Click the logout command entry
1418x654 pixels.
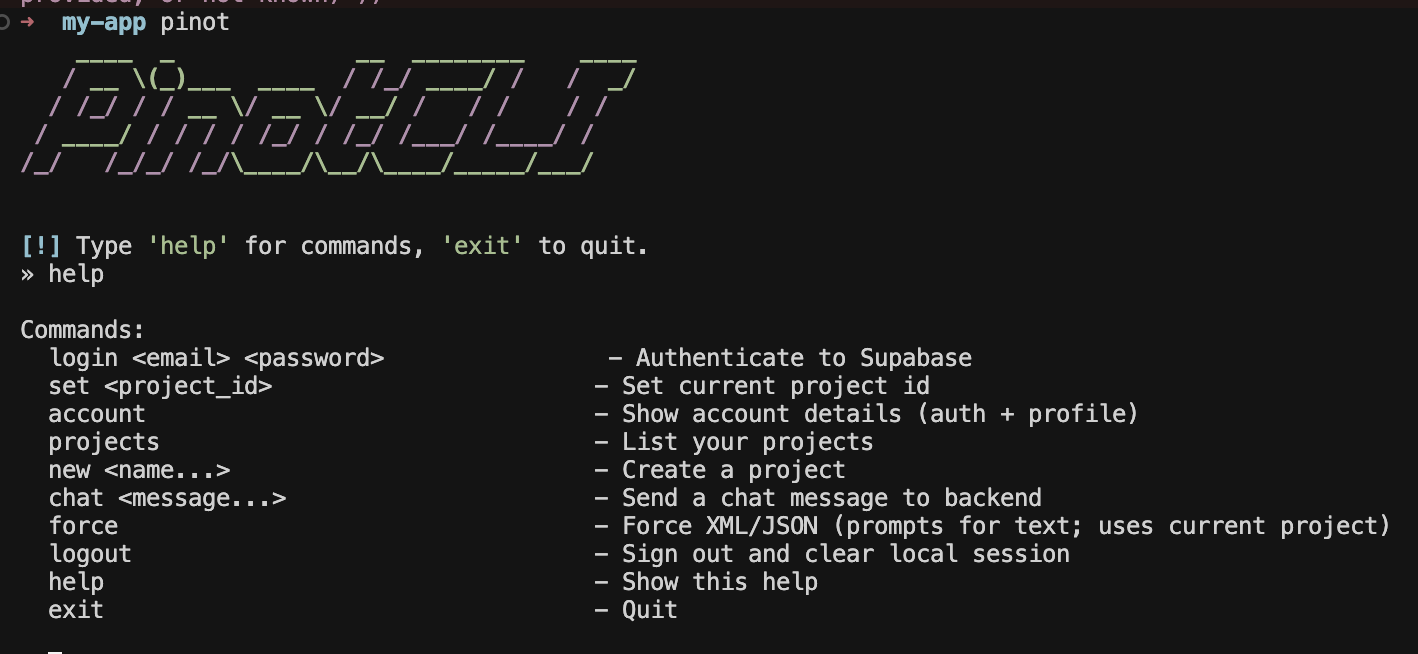click(90, 554)
